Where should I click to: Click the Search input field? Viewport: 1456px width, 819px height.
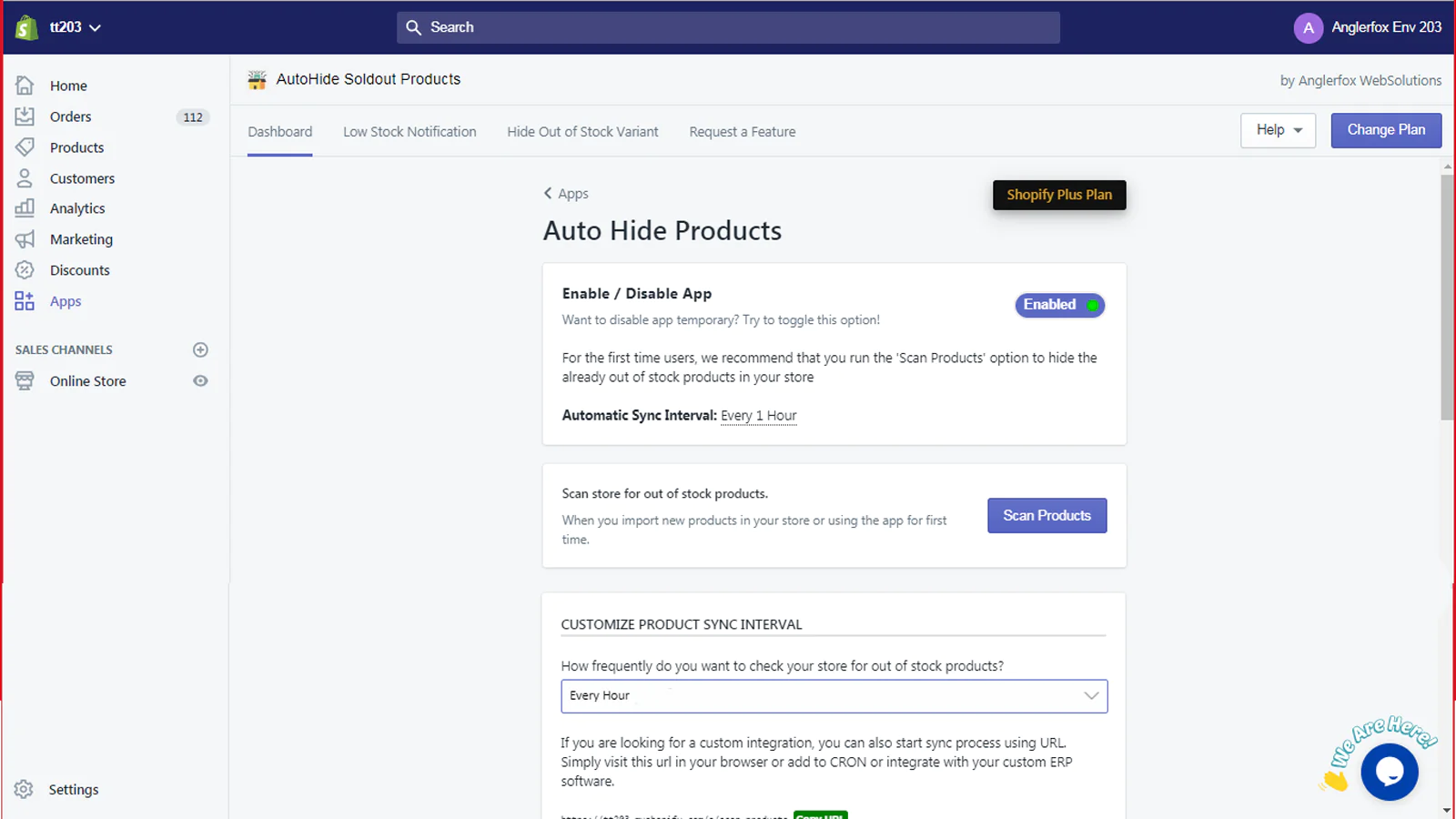pos(728,27)
